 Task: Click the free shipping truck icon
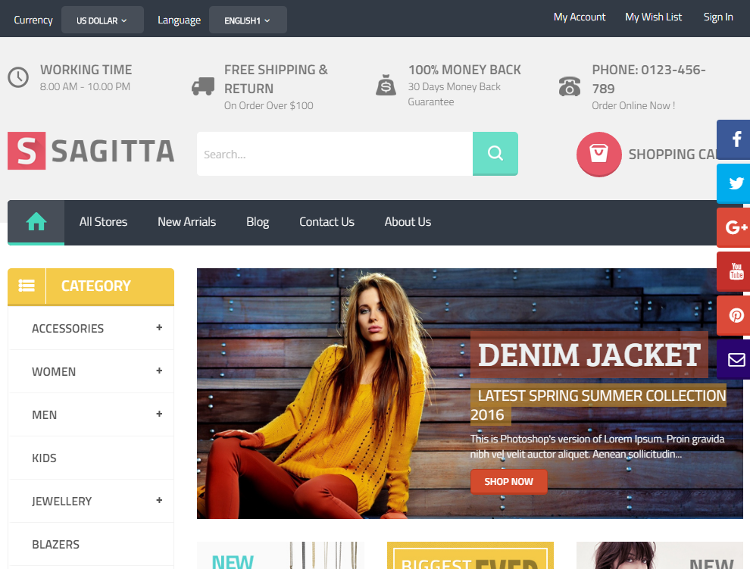pos(203,87)
